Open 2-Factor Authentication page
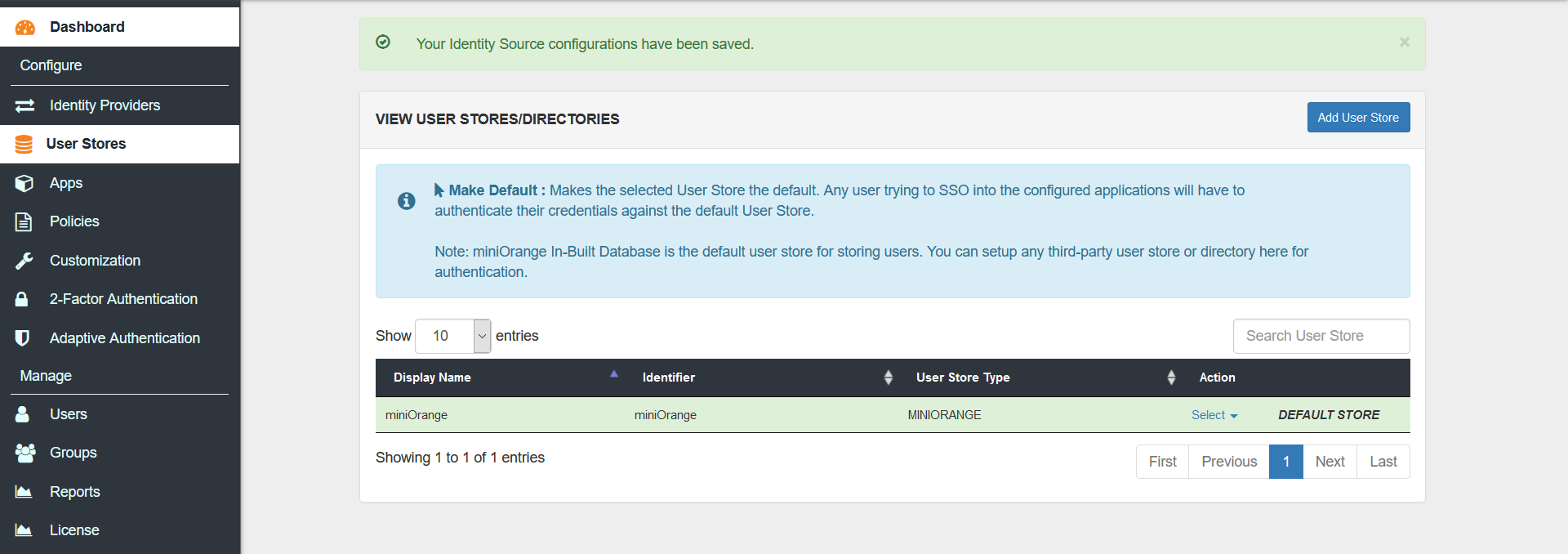Image resolution: width=1568 pixels, height=554 pixels. 120,299
